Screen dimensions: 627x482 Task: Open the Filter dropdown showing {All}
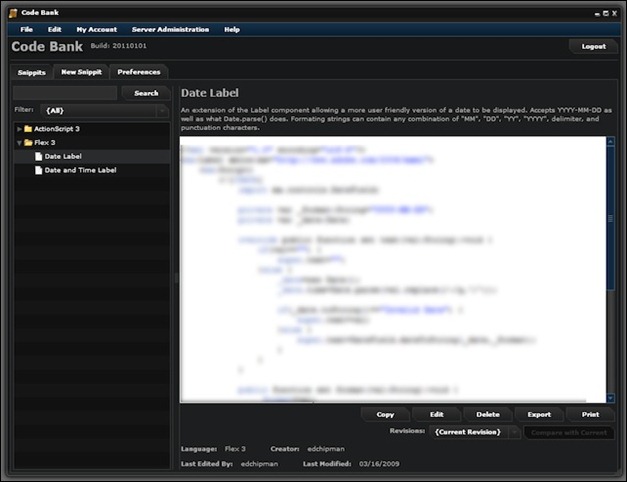point(104,110)
